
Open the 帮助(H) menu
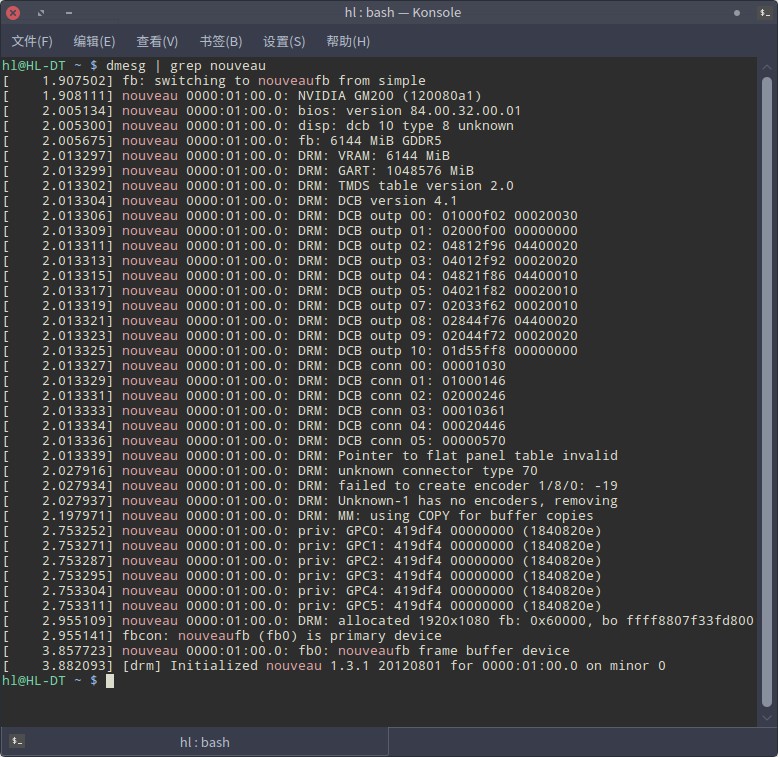pyautogui.click(x=348, y=41)
